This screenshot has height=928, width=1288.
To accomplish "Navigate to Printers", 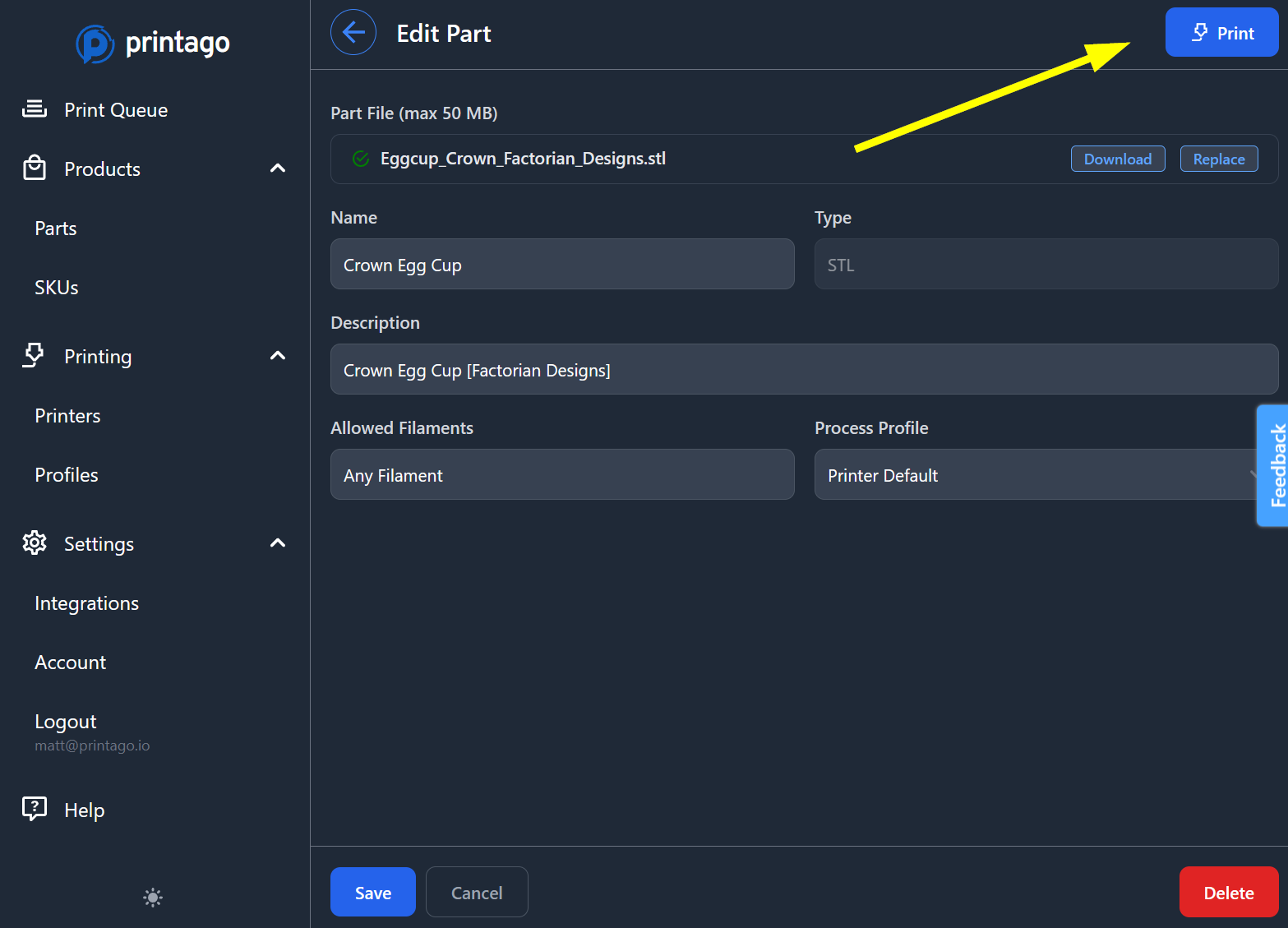I will (x=67, y=416).
